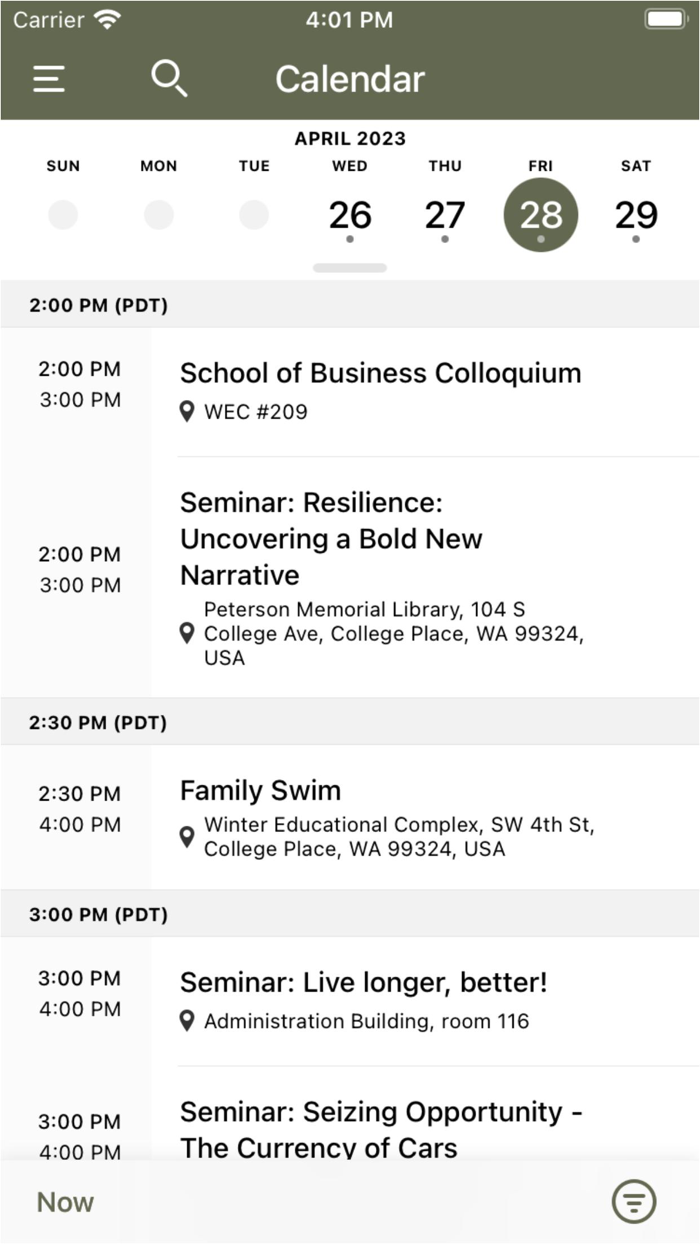700x1244 pixels.
Task: Tap the highlighted Friday 28 date
Action: [x=541, y=215]
